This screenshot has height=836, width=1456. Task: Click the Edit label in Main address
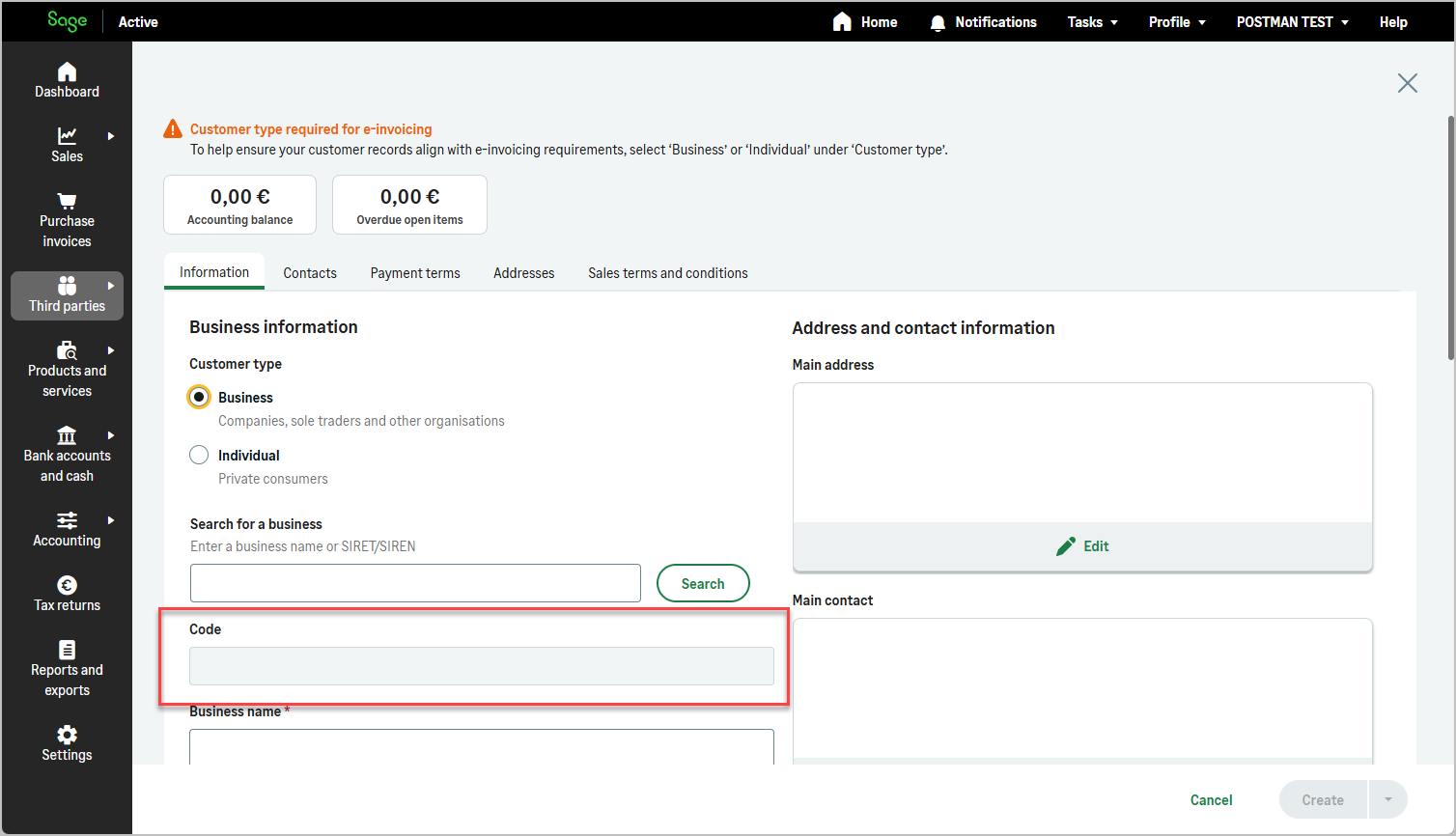tap(1096, 546)
